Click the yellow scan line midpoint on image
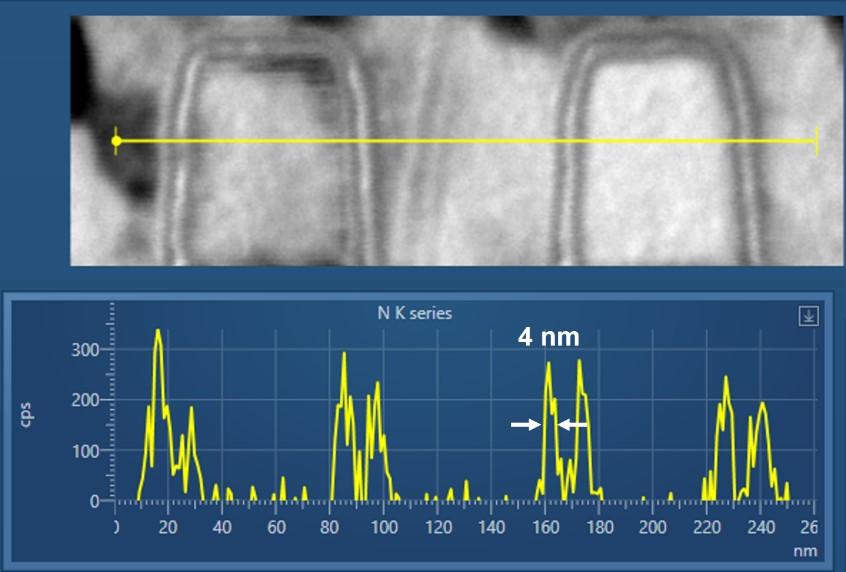The width and height of the screenshot is (846, 572). click(467, 141)
